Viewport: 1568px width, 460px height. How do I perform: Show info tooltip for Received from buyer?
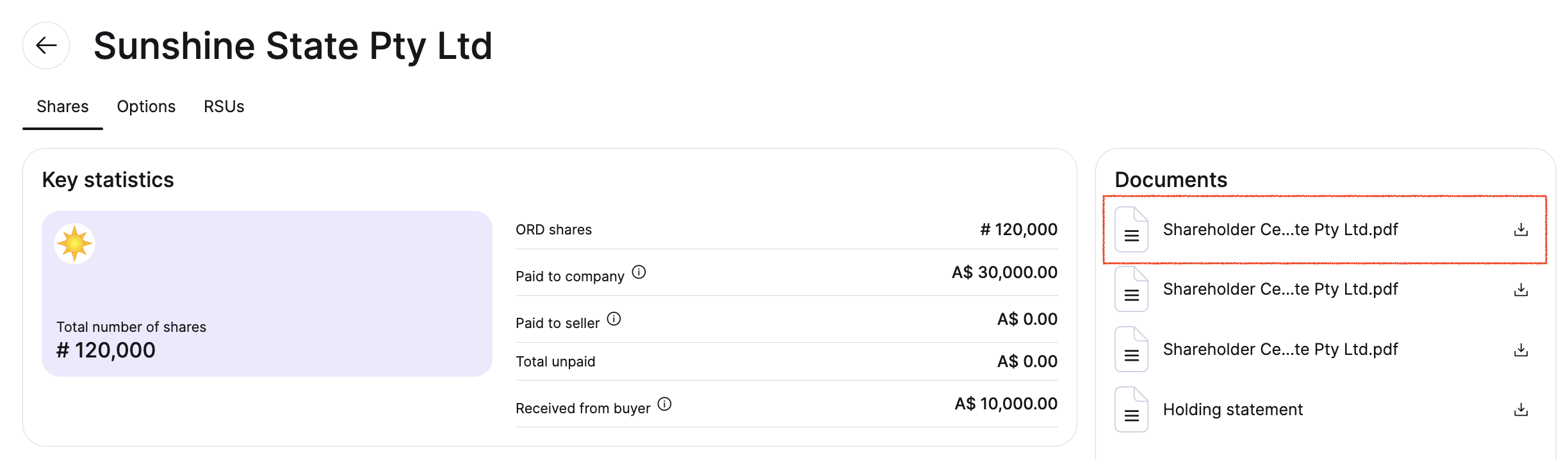664,404
